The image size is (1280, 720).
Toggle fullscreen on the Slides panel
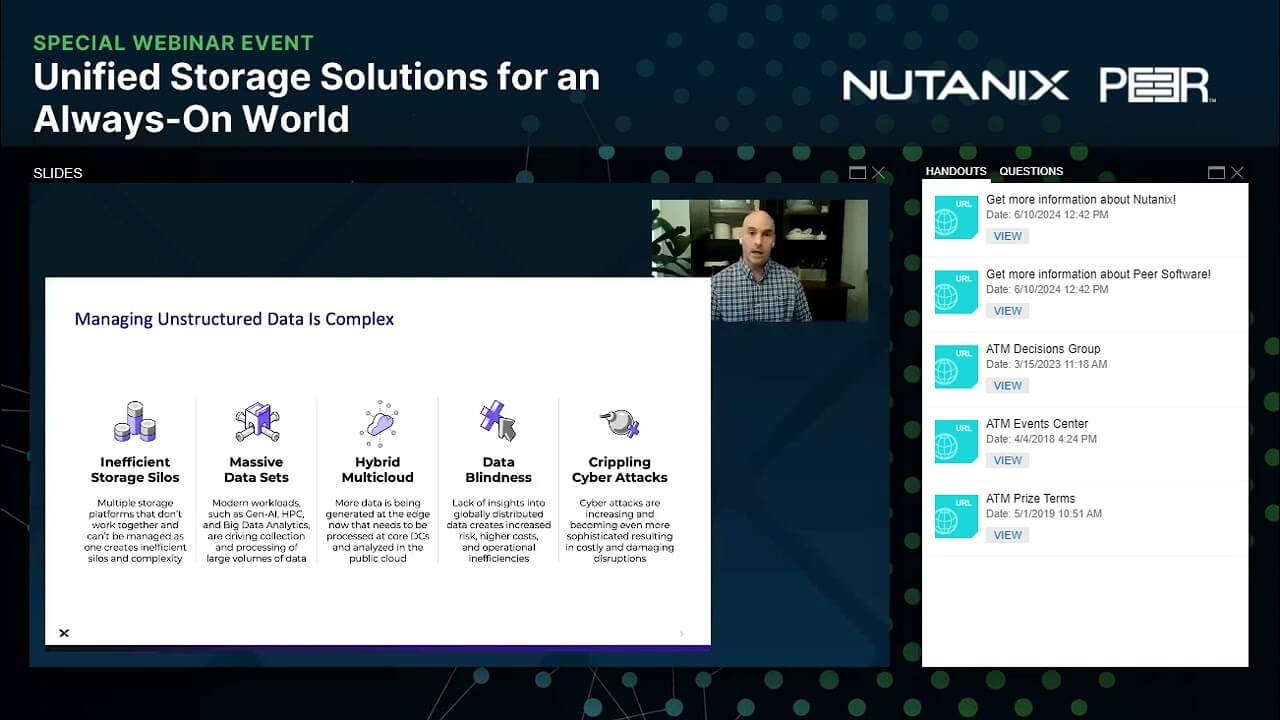pos(857,172)
